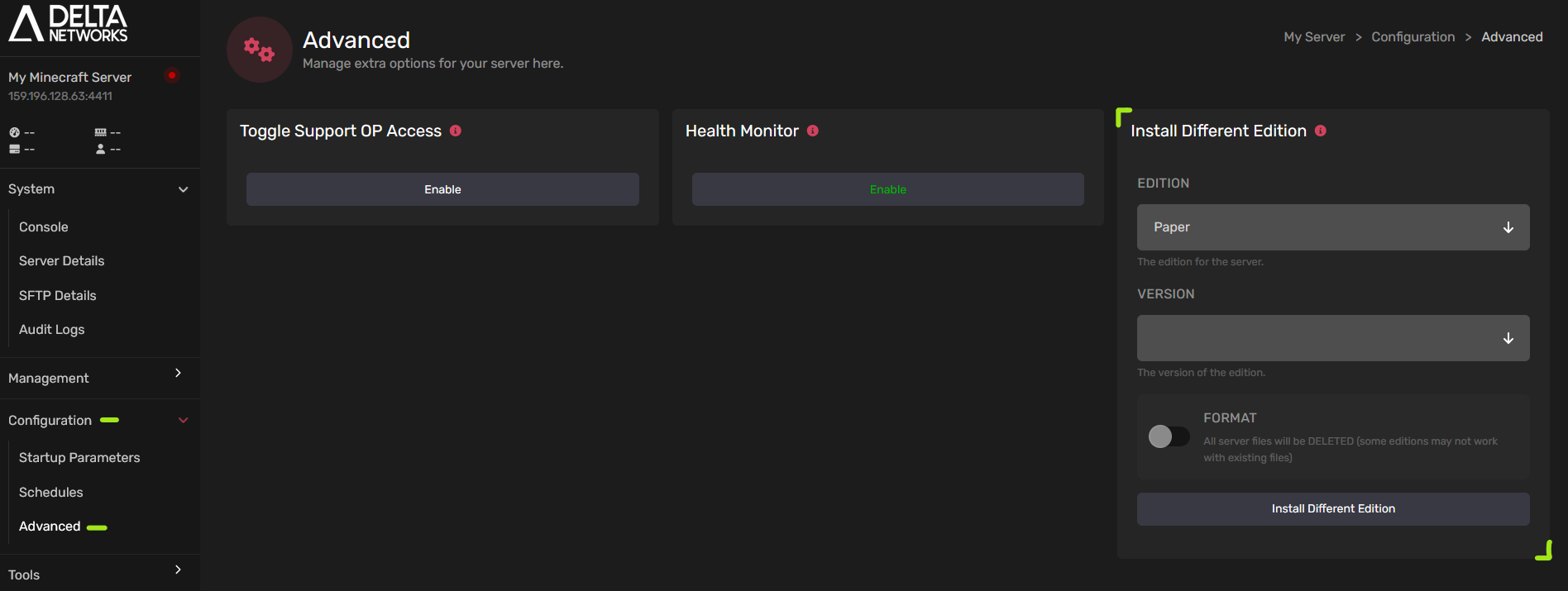This screenshot has height=591, width=1568.
Task: Click the CPU usage stat icon
Action: [14, 132]
